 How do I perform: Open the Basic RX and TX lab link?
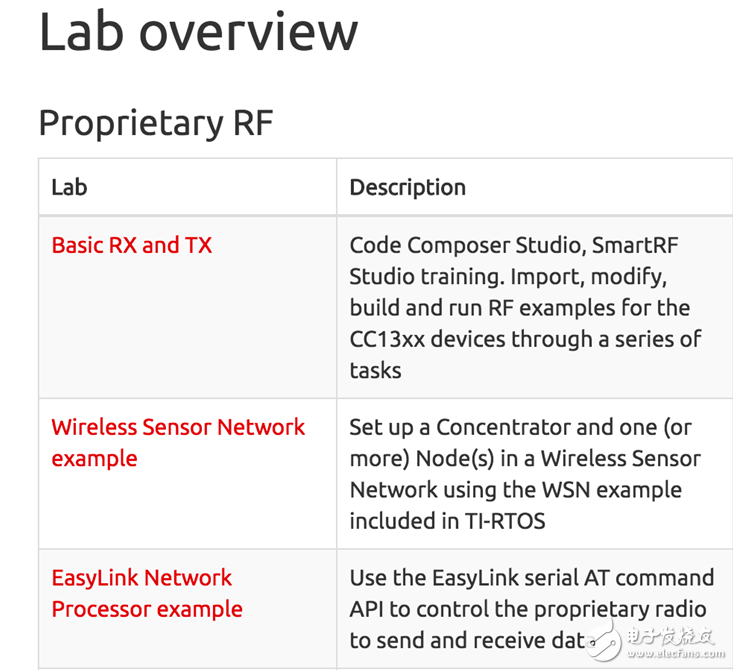tap(131, 246)
